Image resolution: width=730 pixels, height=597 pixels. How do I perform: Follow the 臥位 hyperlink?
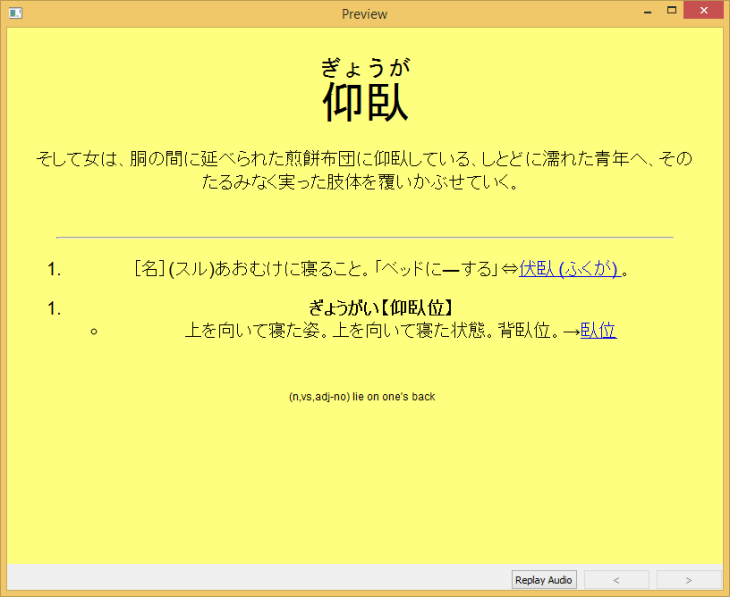pos(598,331)
